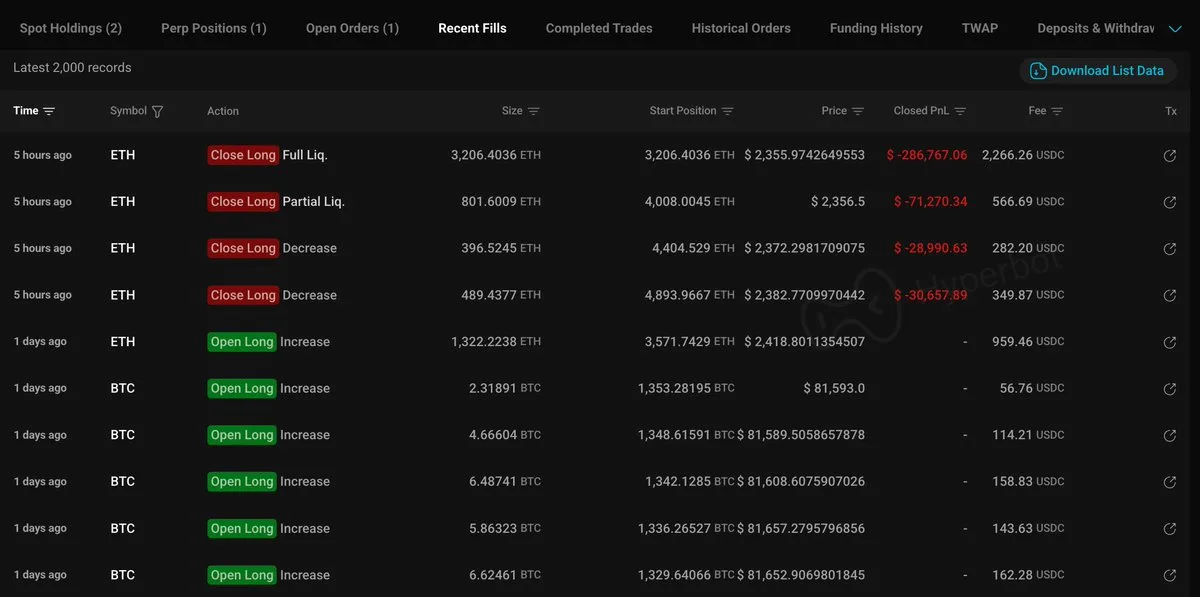This screenshot has height=597, width=1200.
Task: Click the Tx column header
Action: point(1171,111)
